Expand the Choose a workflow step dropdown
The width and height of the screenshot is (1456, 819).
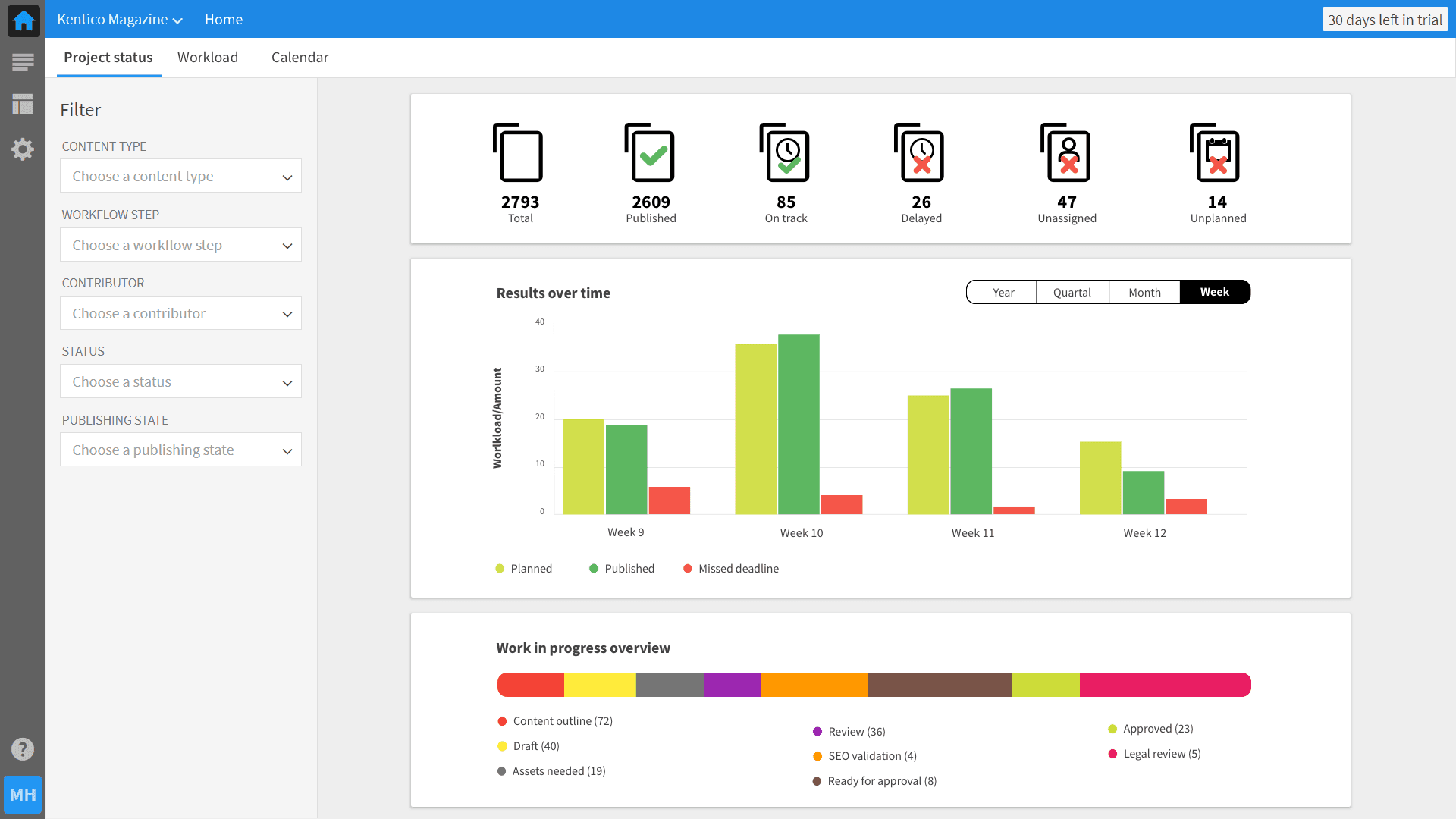[180, 245]
